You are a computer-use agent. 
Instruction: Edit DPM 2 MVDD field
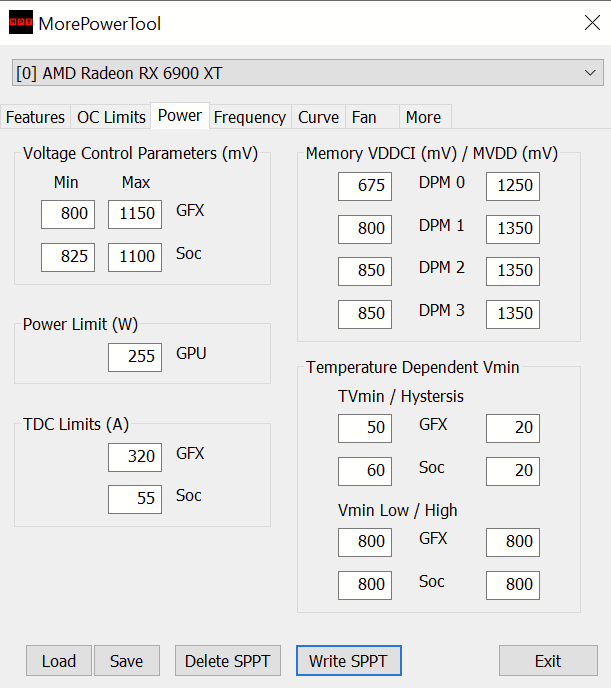[x=513, y=271]
